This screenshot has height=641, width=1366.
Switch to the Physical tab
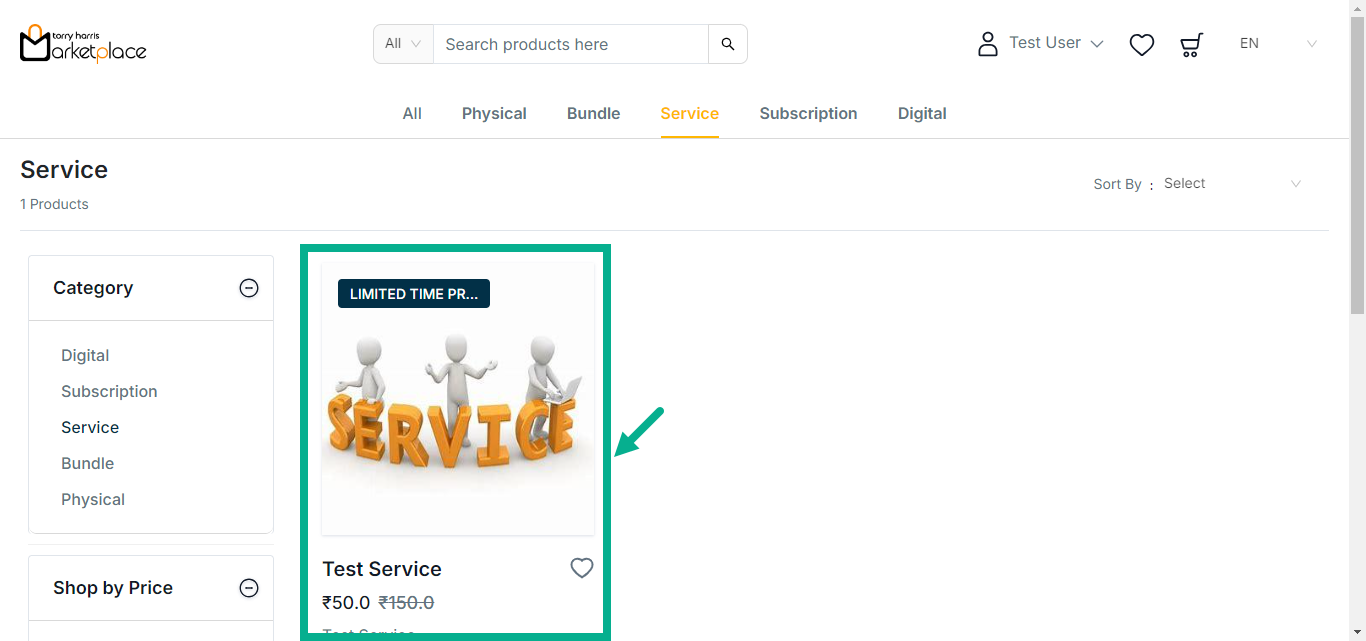pos(494,114)
